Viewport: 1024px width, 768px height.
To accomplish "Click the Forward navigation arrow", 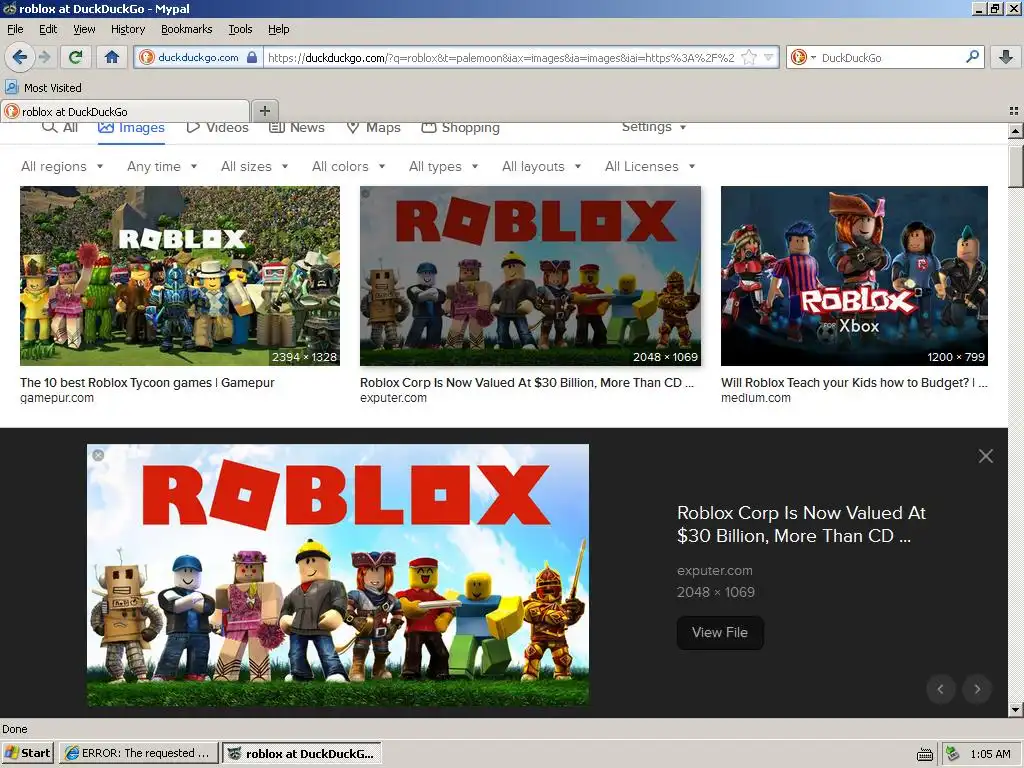I will [x=44, y=57].
